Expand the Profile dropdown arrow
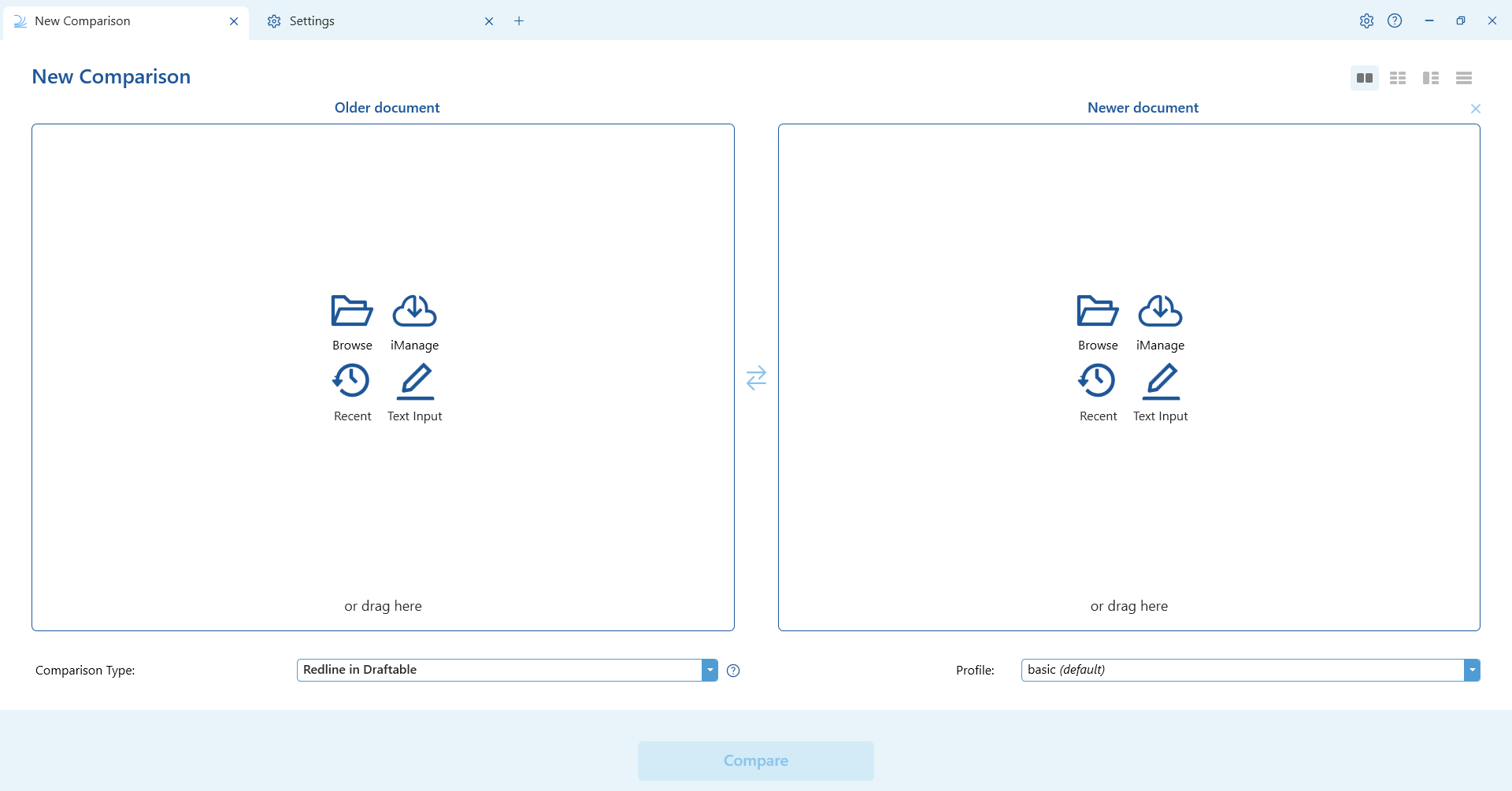 point(1472,670)
